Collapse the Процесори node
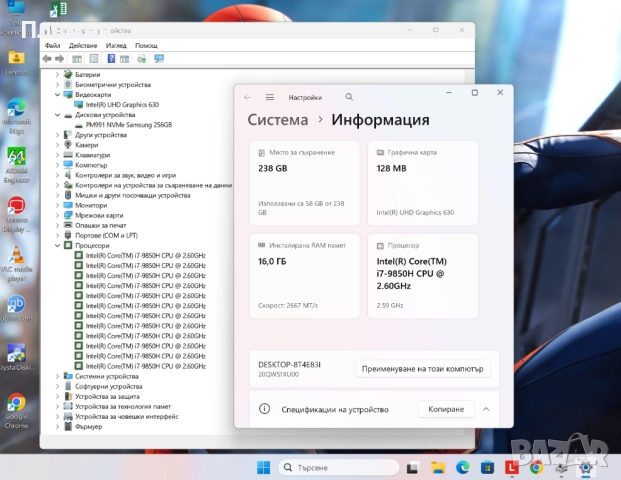The height and width of the screenshot is (480, 621). pos(57,246)
